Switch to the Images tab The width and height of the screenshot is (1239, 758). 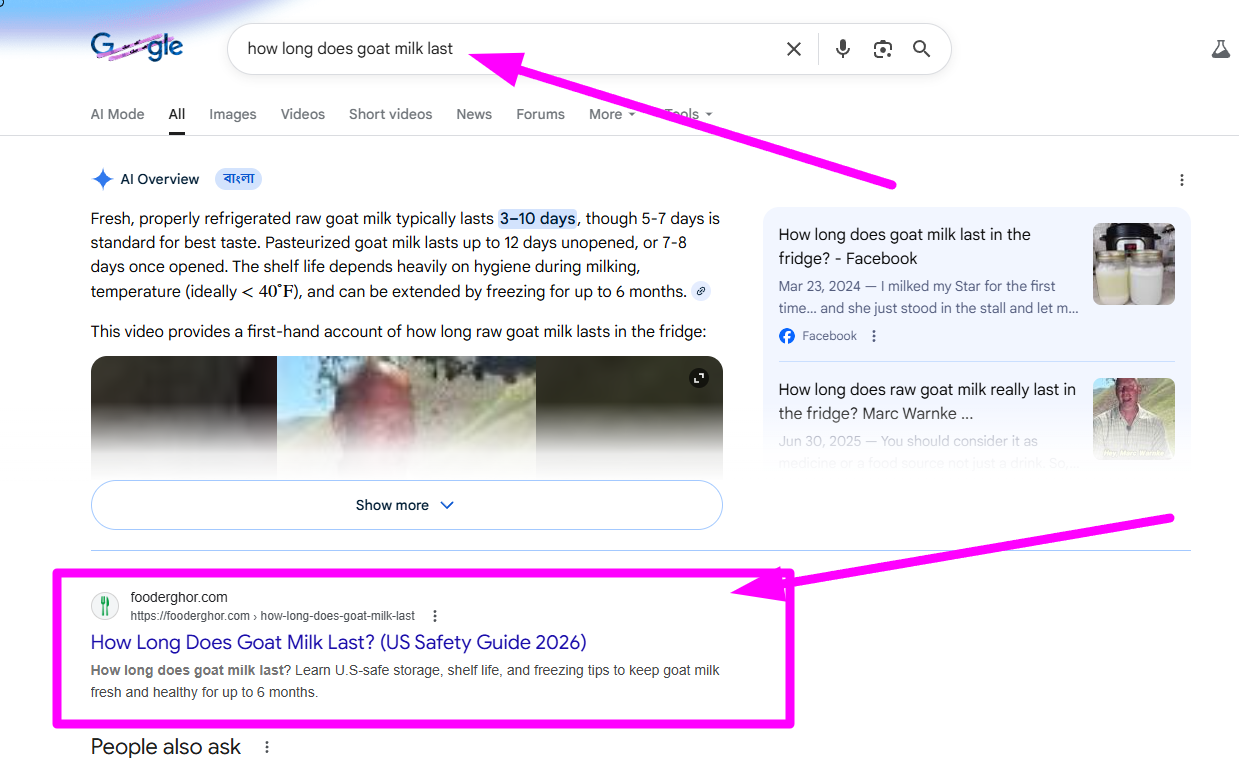232,114
